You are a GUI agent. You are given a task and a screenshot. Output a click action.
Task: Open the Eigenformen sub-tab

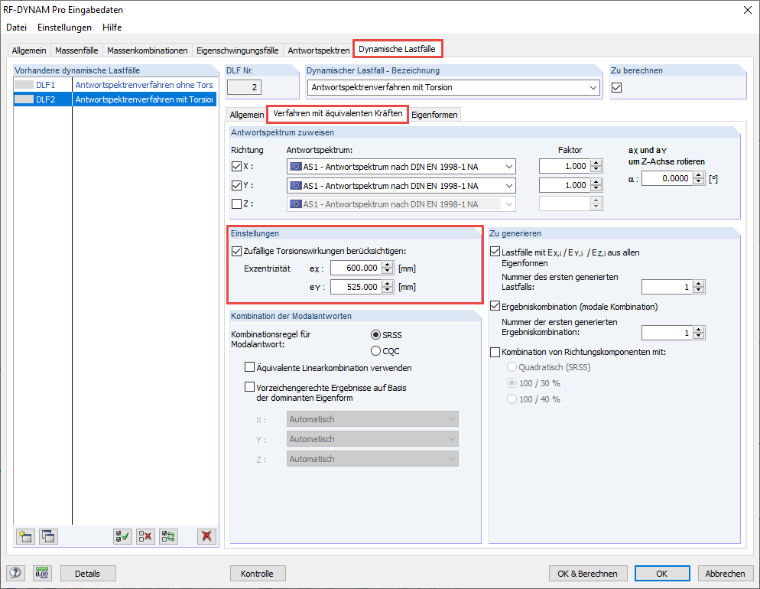click(x=434, y=115)
